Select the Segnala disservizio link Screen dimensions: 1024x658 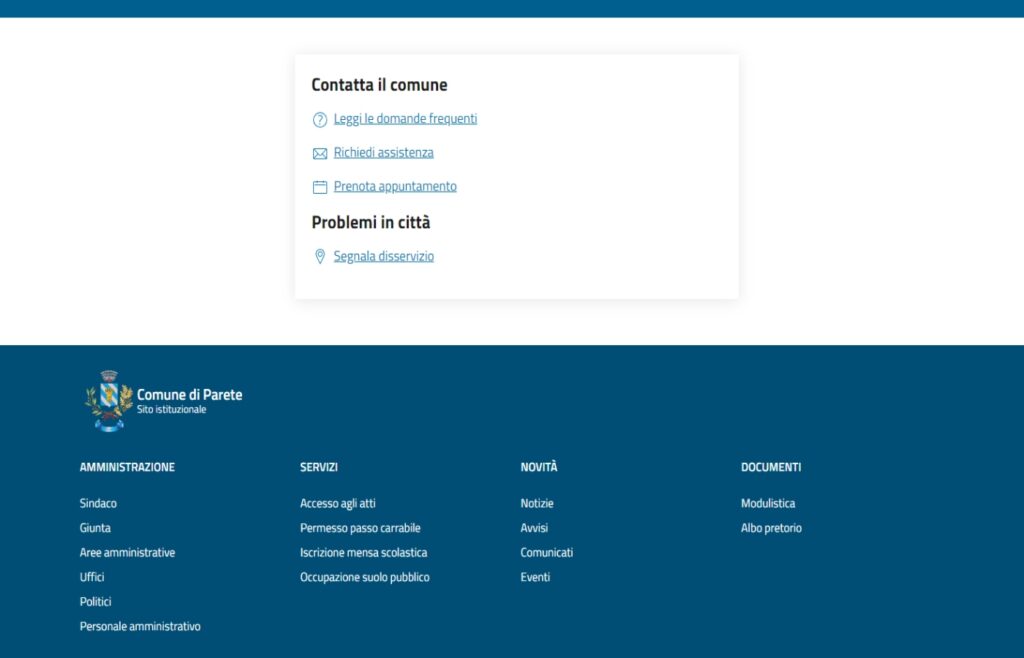[383, 257]
